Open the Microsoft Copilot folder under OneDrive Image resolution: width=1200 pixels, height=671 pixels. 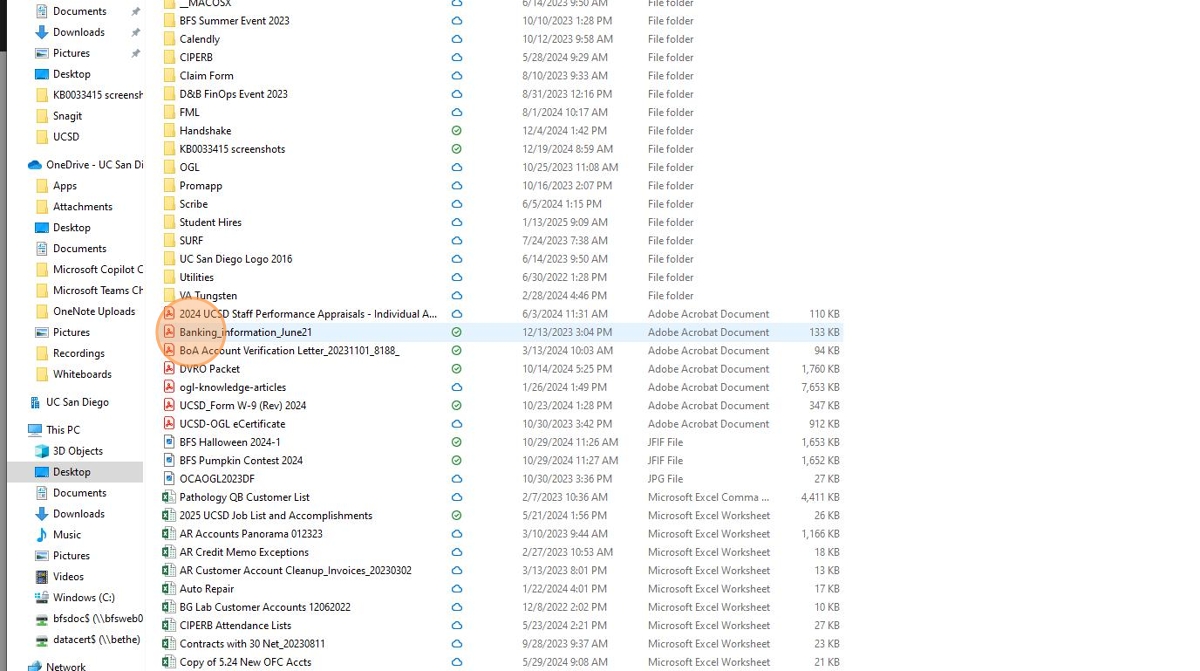[x=97, y=270]
